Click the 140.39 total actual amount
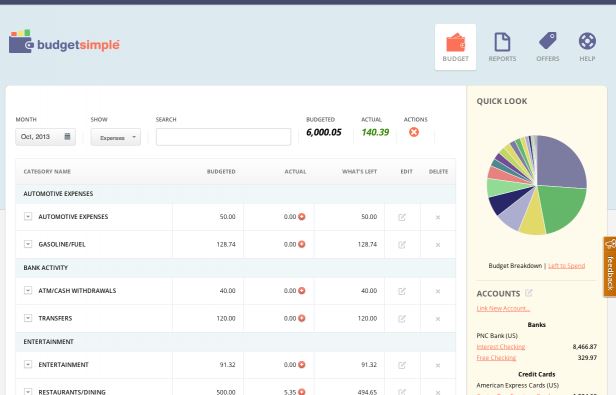This screenshot has width=616, height=395. pos(375,132)
